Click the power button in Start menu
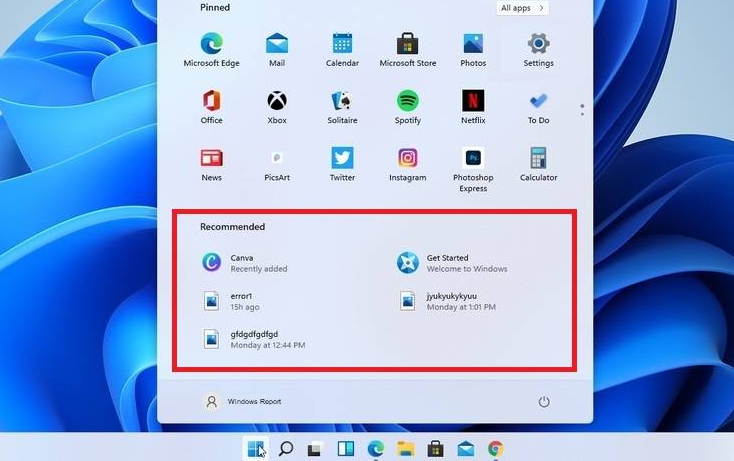 click(x=543, y=402)
